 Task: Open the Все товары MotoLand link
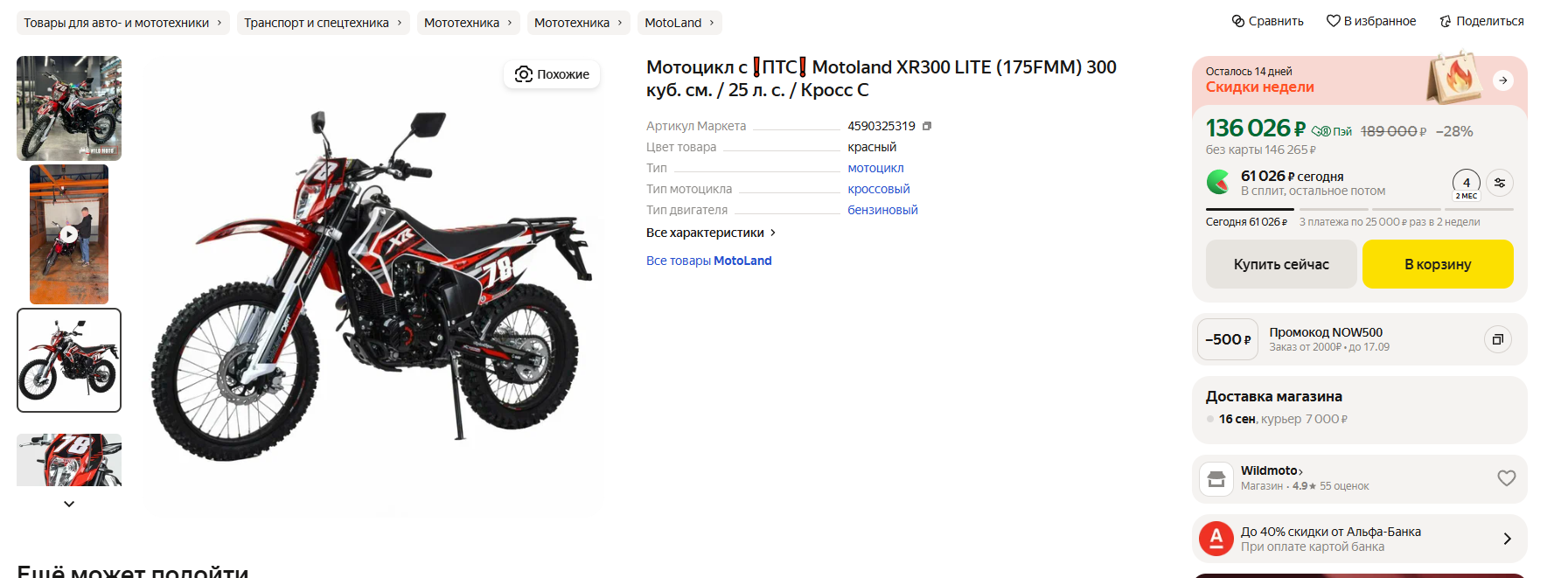[x=709, y=261]
